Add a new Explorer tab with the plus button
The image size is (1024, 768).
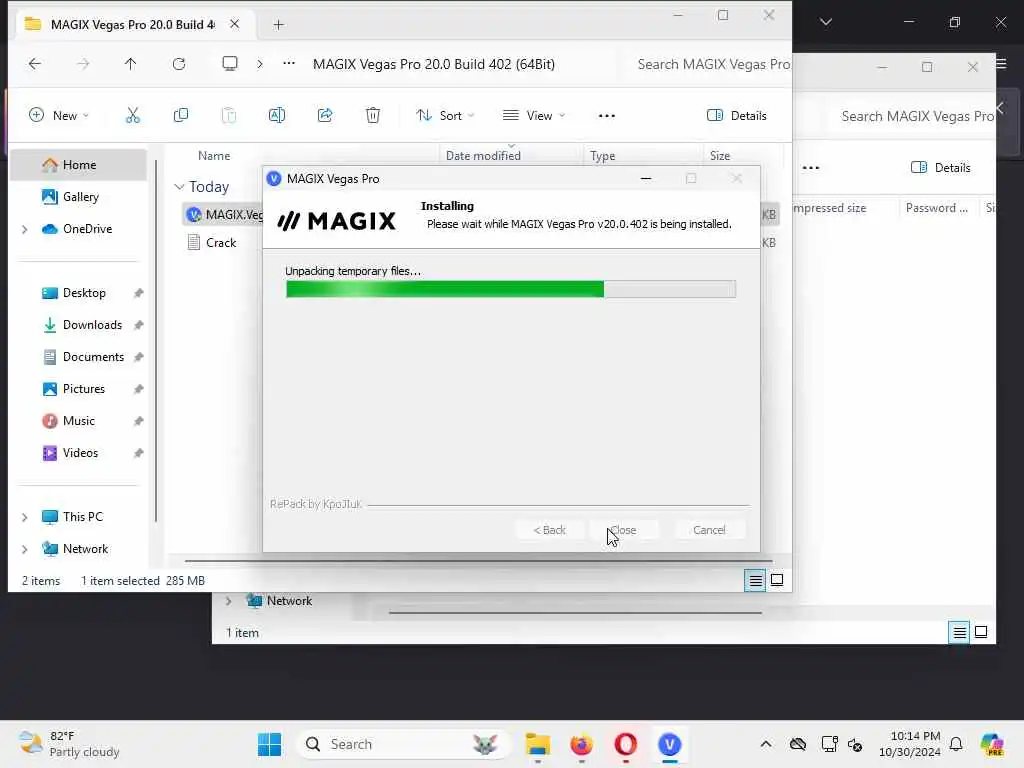(278, 25)
